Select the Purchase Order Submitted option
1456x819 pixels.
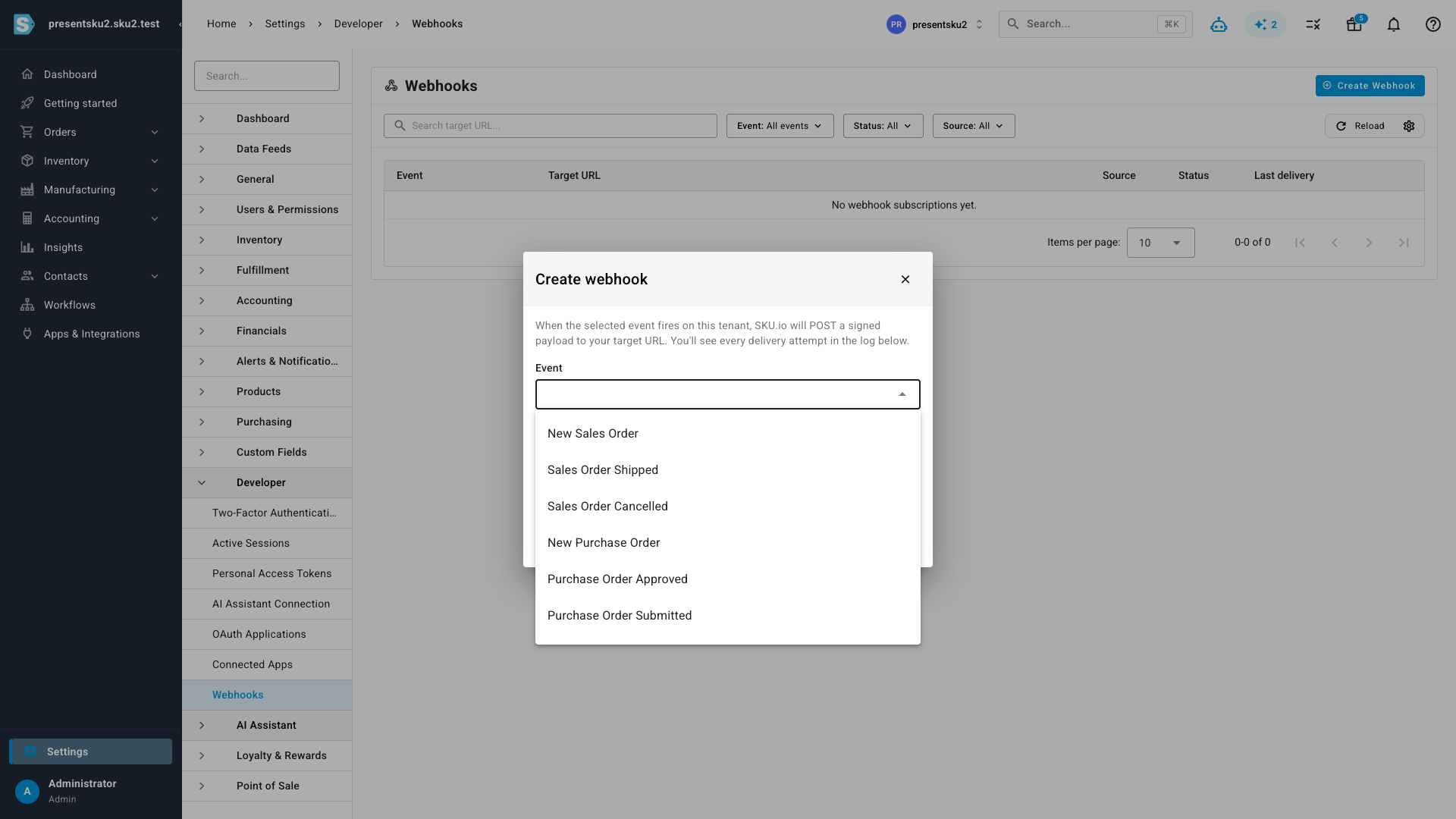(728, 616)
